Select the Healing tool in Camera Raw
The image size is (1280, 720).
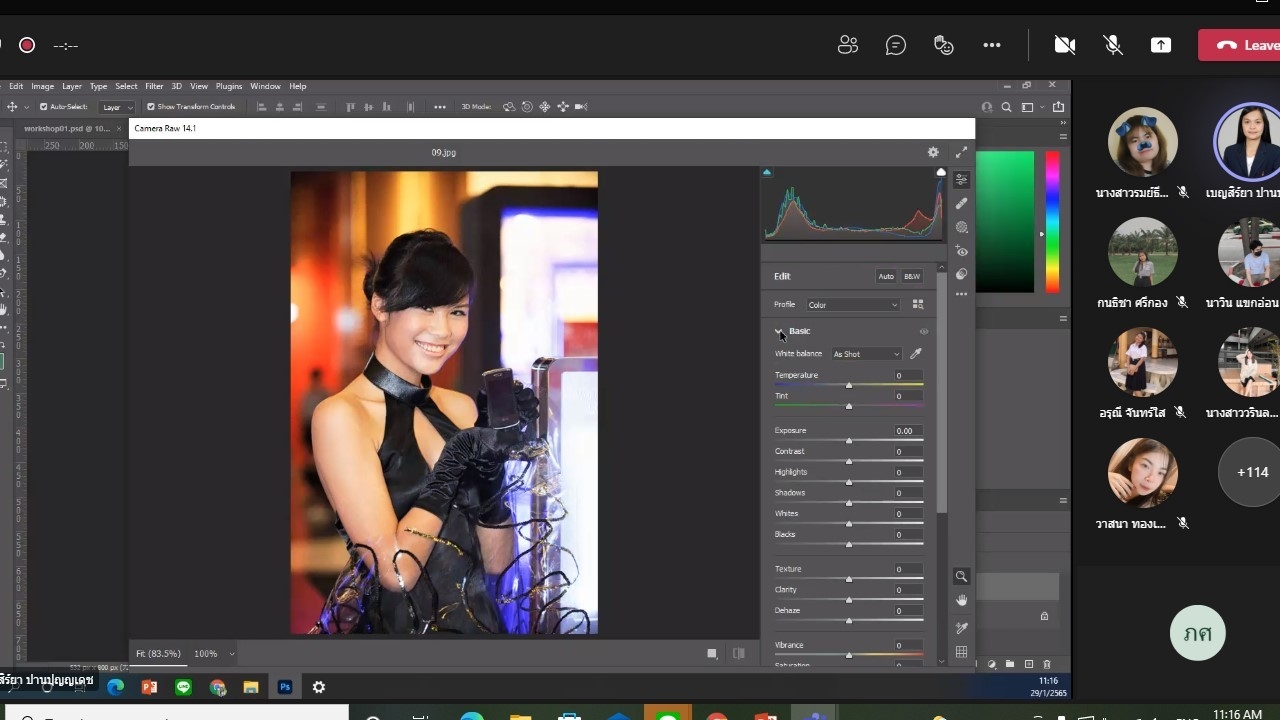pyautogui.click(x=961, y=203)
